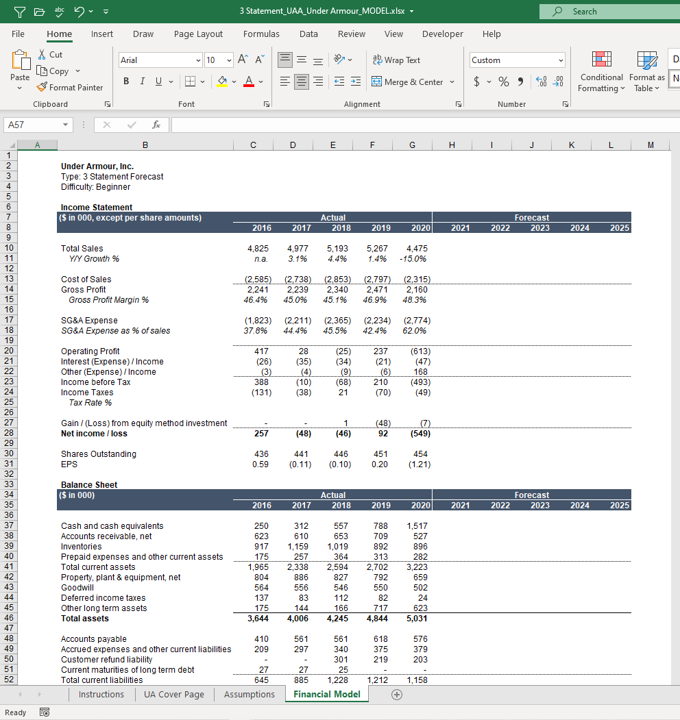The width and height of the screenshot is (680, 720).
Task: Increase cell indent
Action: tap(356, 82)
